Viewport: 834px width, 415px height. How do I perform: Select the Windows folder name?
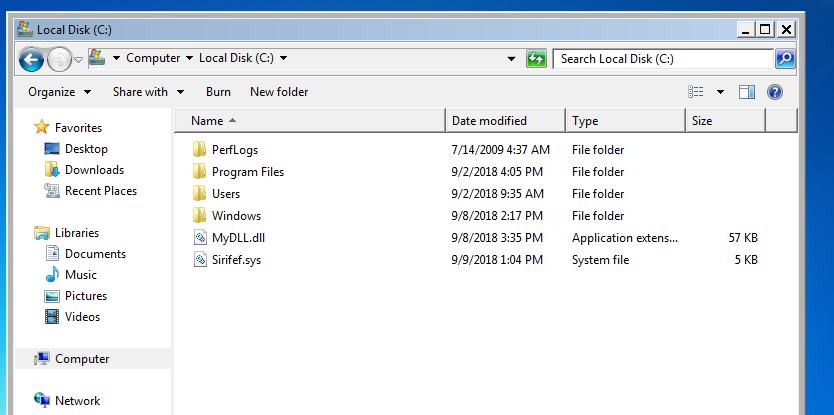(236, 215)
